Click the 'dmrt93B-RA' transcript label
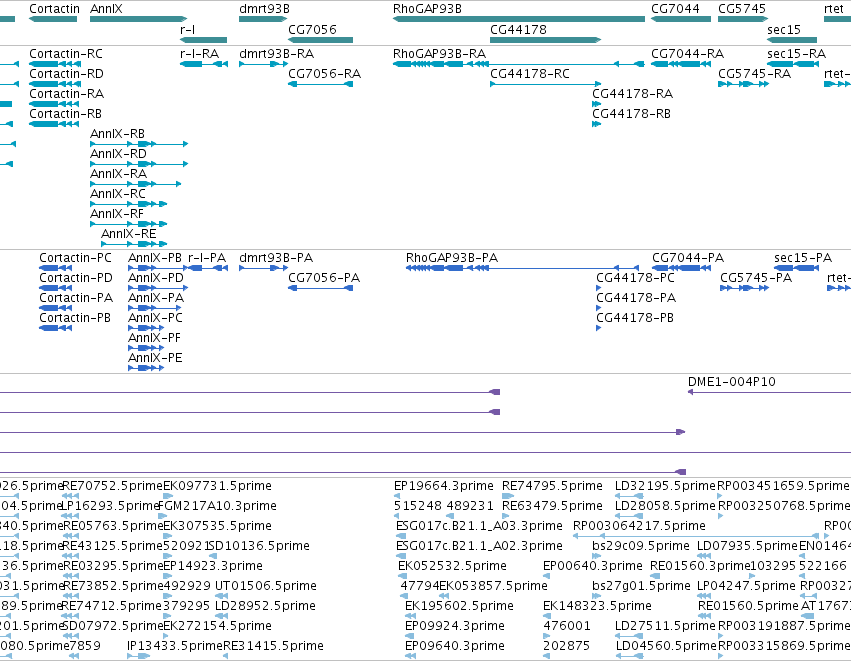Viewport: 851px width, 661px height. [x=276, y=54]
